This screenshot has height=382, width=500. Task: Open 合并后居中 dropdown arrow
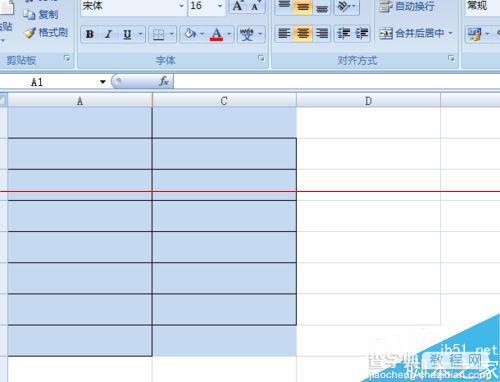[450, 33]
